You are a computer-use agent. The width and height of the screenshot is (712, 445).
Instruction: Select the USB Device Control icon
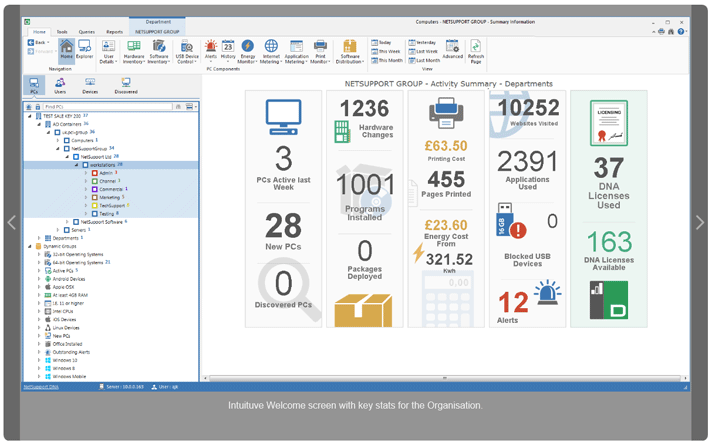(187, 49)
